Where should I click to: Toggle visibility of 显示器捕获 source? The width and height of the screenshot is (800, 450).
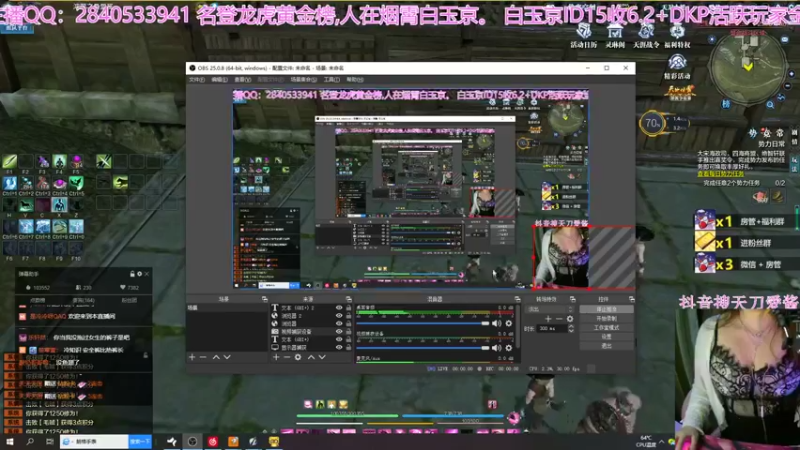tap(339, 347)
